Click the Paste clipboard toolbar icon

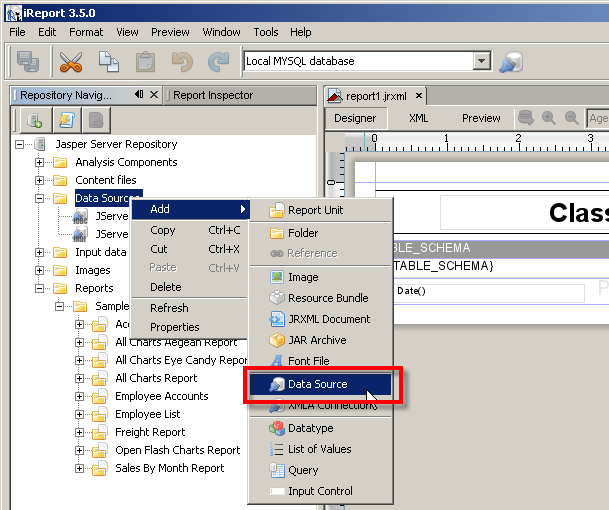pos(145,62)
